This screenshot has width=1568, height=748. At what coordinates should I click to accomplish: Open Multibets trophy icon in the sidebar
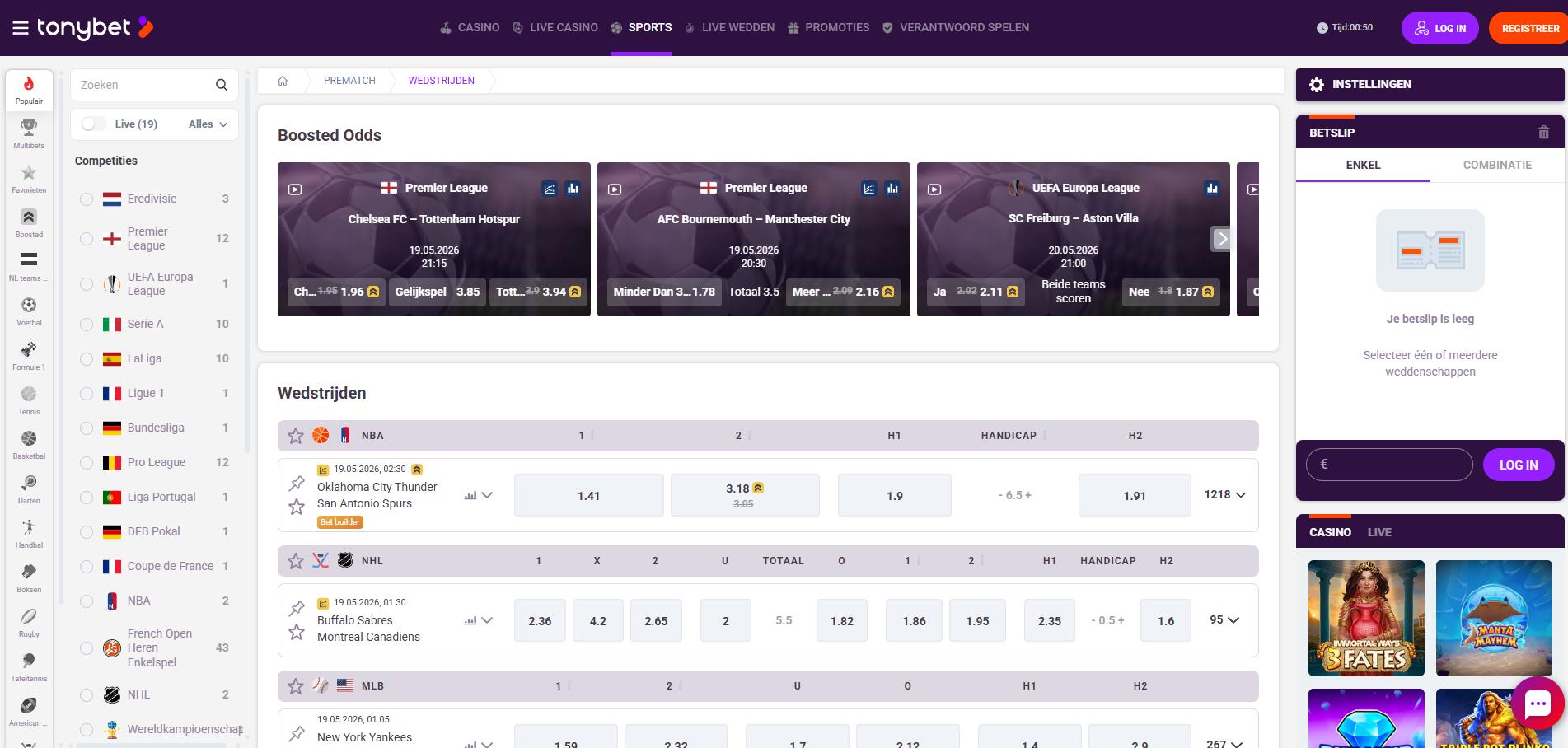tap(29, 128)
